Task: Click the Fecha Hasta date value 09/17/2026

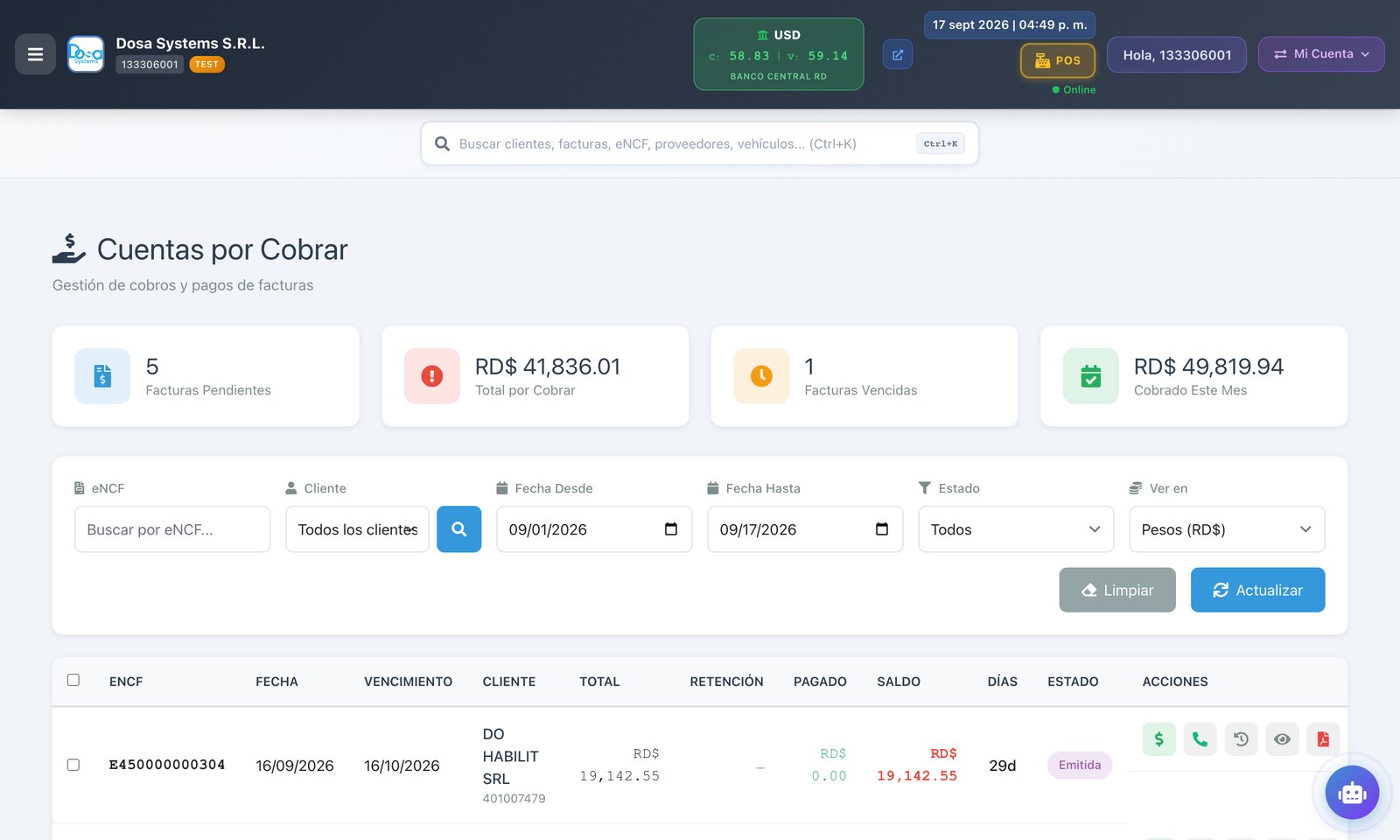Action: pos(758,529)
